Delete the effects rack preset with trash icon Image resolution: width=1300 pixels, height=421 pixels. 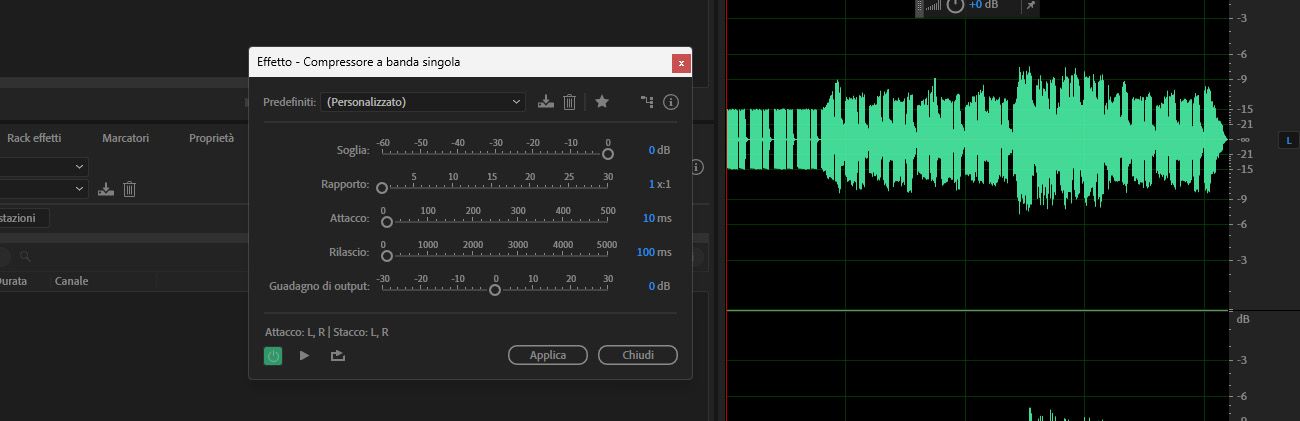tap(129, 189)
